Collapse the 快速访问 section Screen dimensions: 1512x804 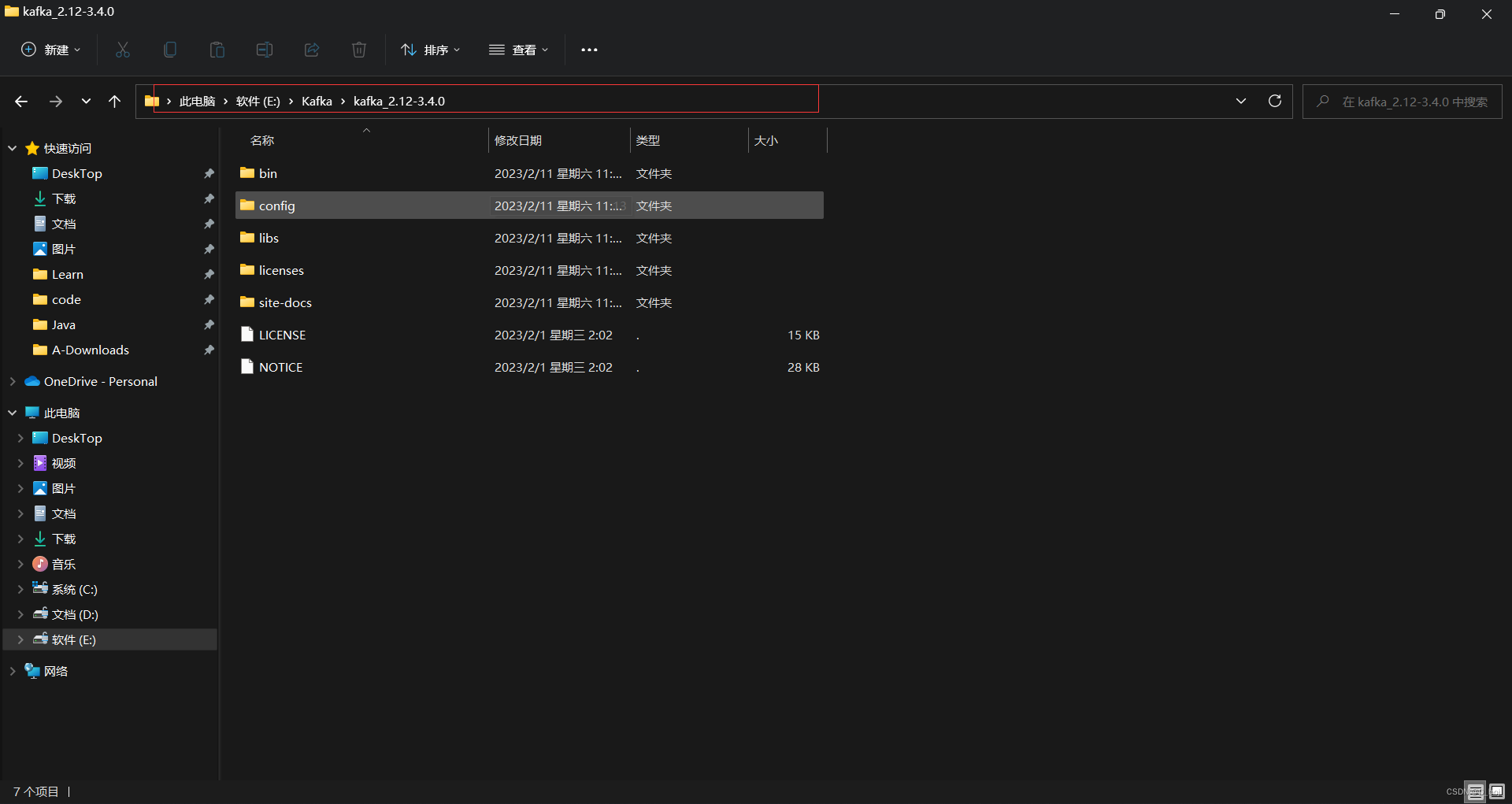pos(13,148)
